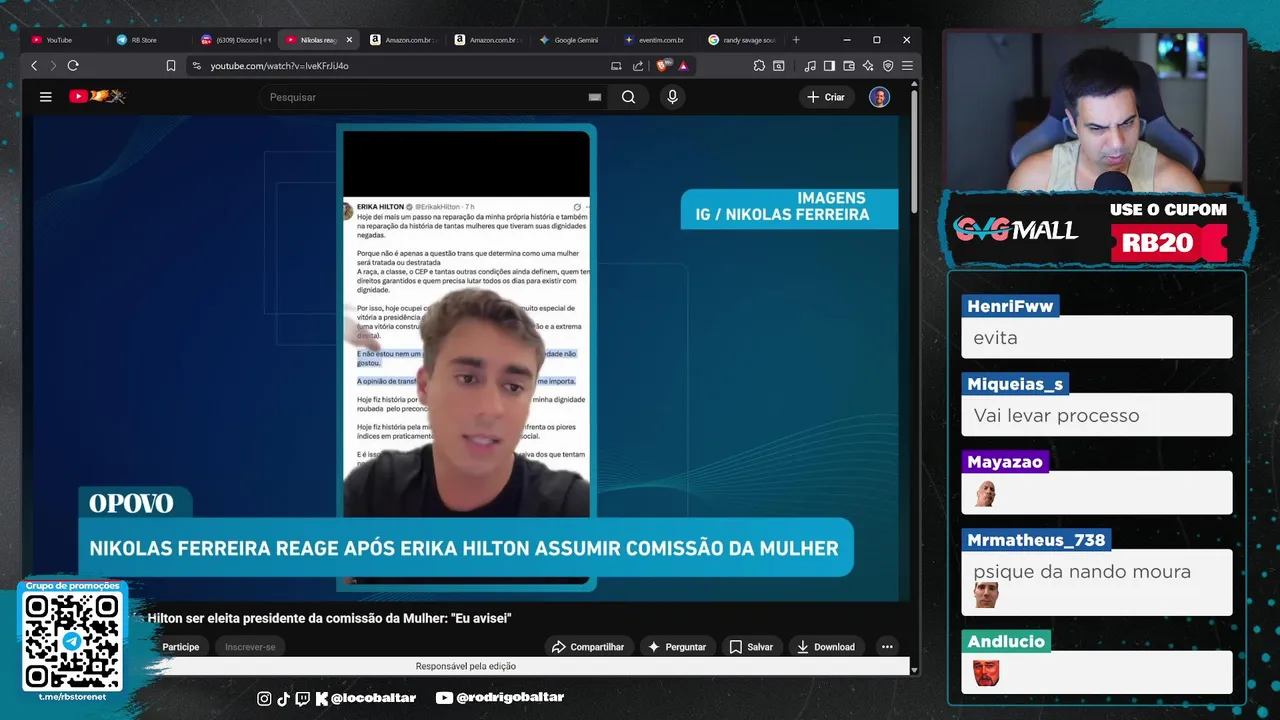Click the Perguntar ask button
1280x720 pixels.
coord(677,647)
